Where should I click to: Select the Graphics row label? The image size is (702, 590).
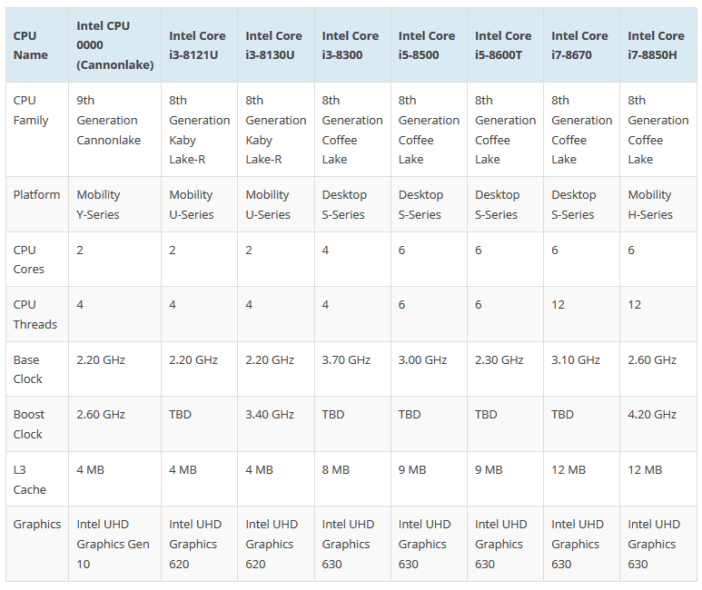point(37,544)
